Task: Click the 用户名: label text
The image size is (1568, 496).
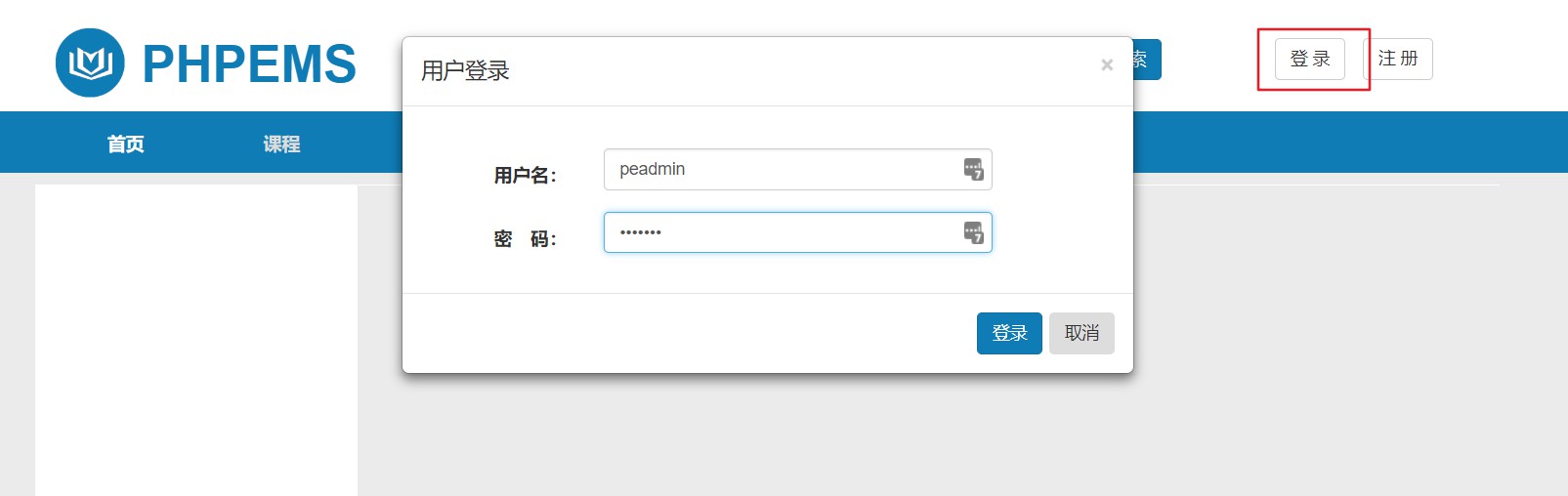Action: pyautogui.click(x=525, y=176)
